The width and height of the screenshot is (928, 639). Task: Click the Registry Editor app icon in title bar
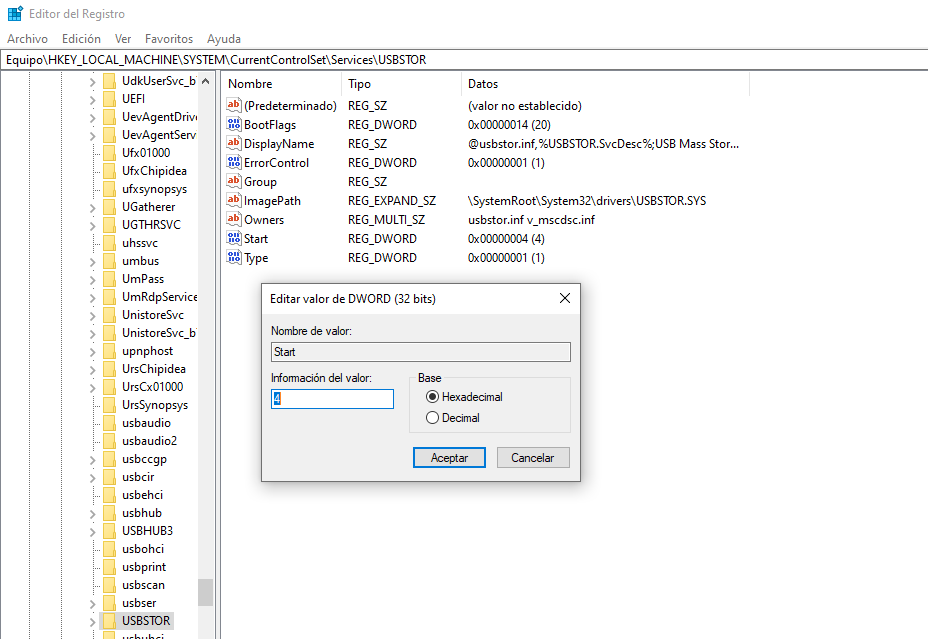pyautogui.click(x=15, y=14)
